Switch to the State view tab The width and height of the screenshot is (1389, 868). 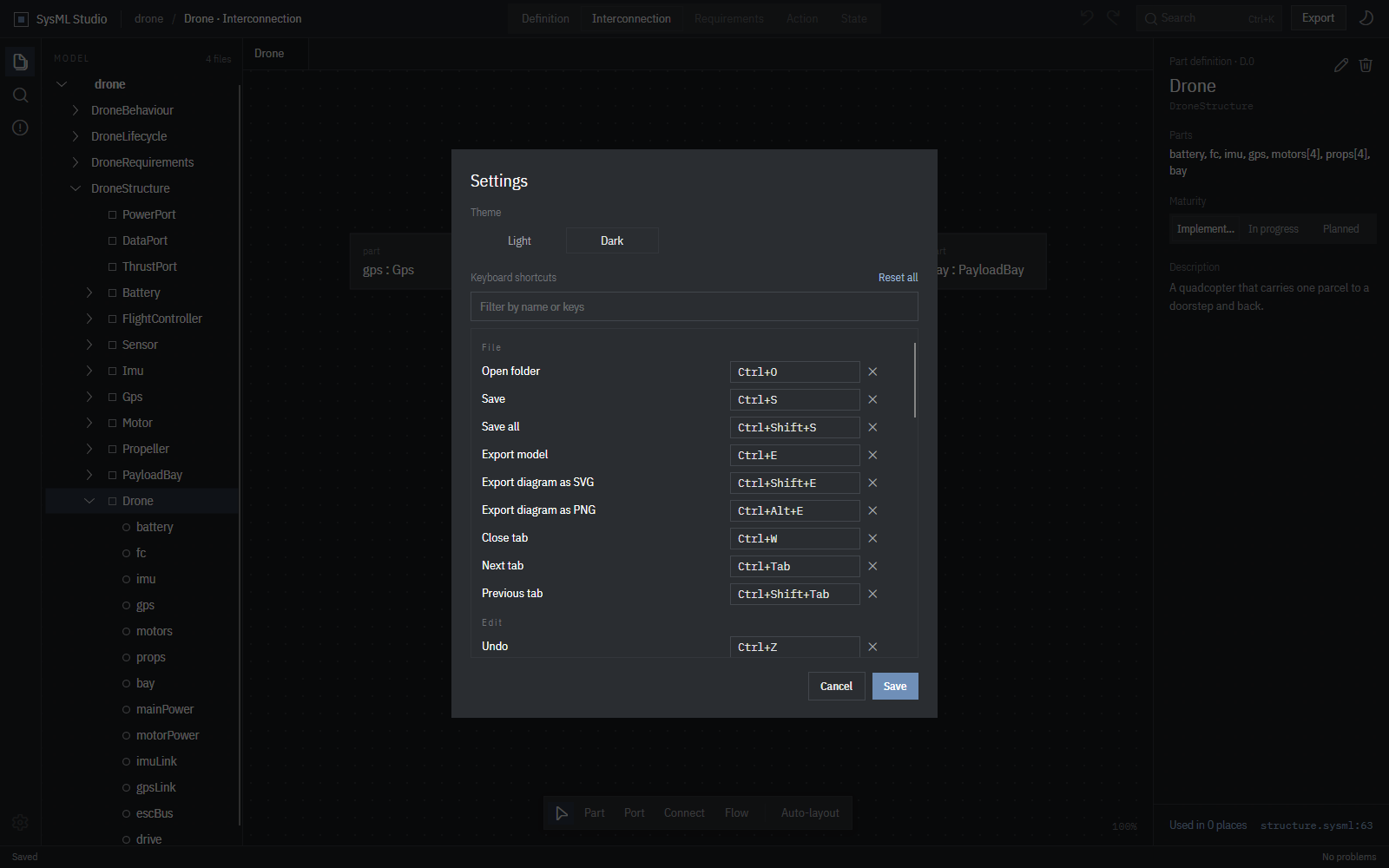(x=853, y=18)
